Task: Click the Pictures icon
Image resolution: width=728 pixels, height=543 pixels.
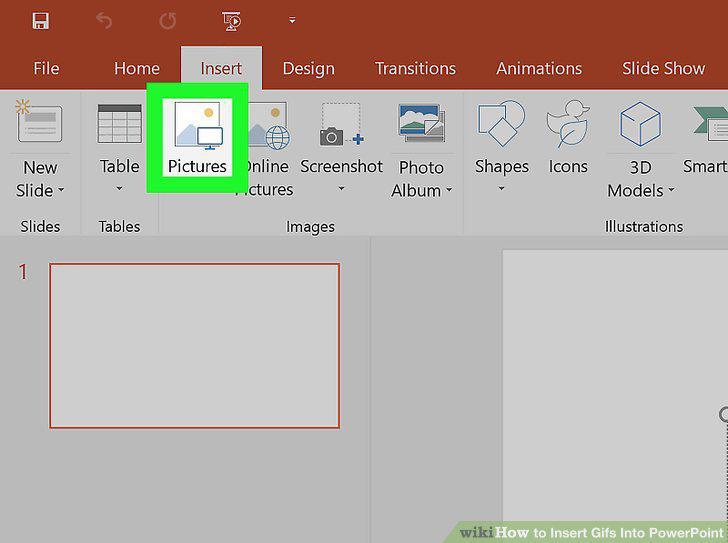Action: point(198,125)
